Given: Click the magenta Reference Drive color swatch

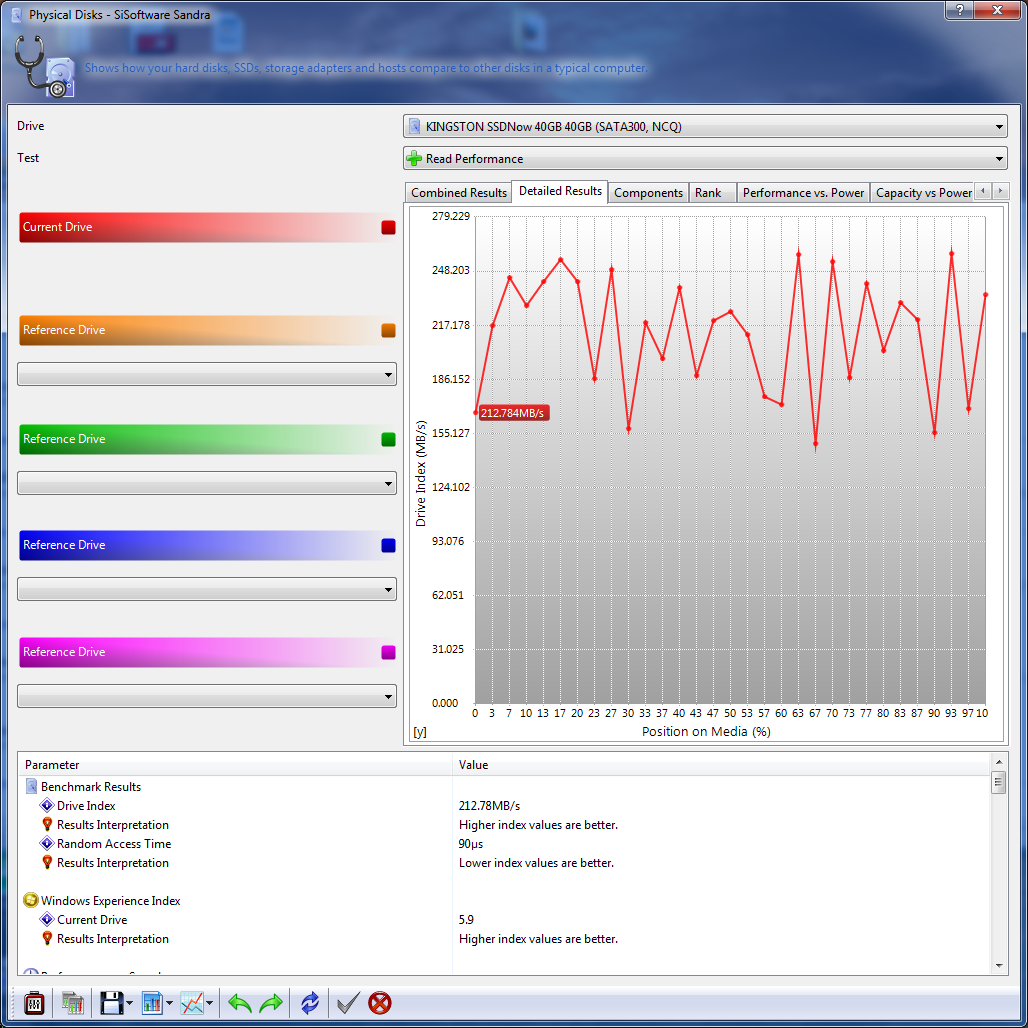Looking at the screenshot, I should tap(388, 652).
